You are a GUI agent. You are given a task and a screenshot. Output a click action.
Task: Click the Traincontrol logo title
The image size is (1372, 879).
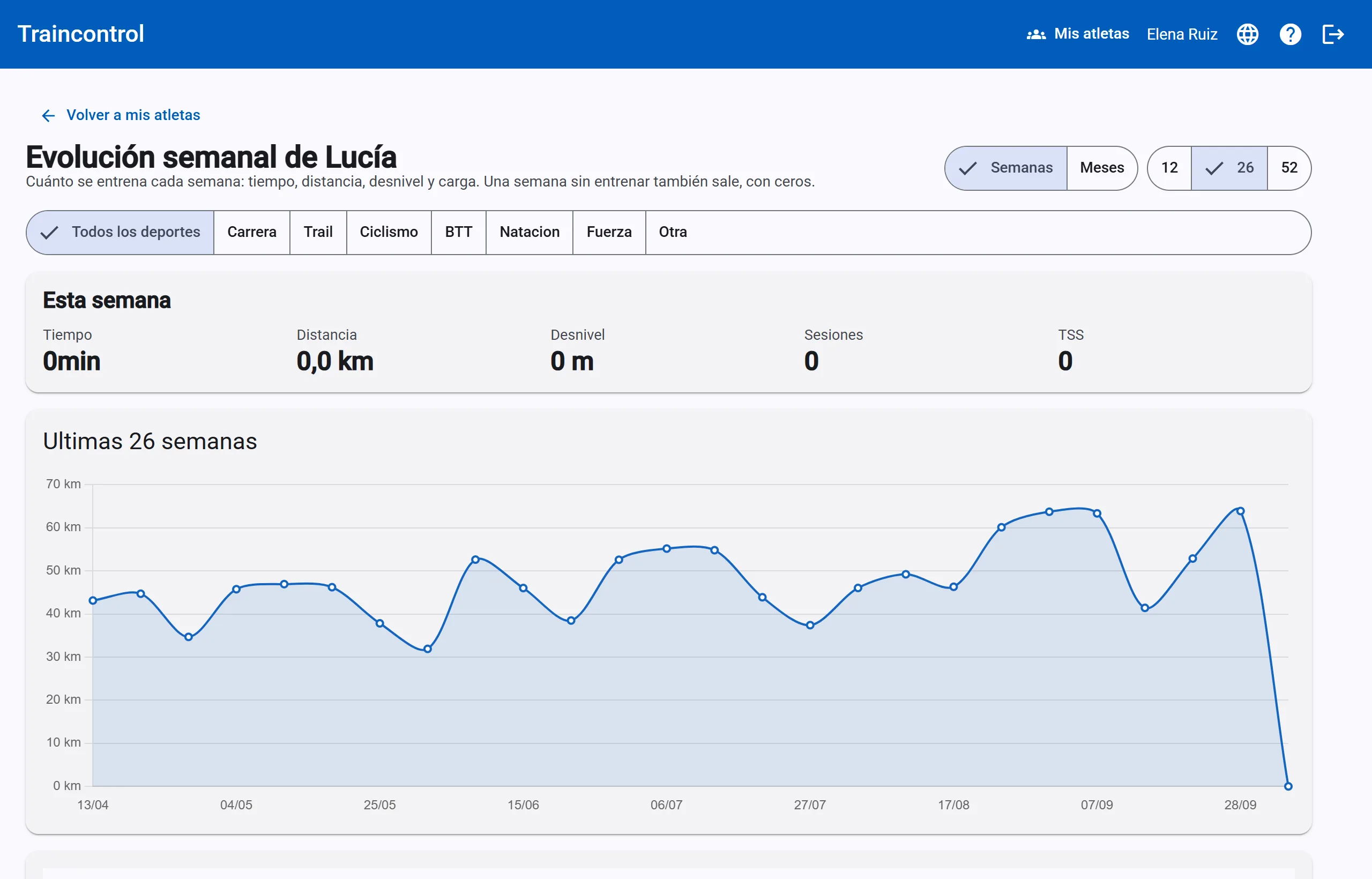80,34
